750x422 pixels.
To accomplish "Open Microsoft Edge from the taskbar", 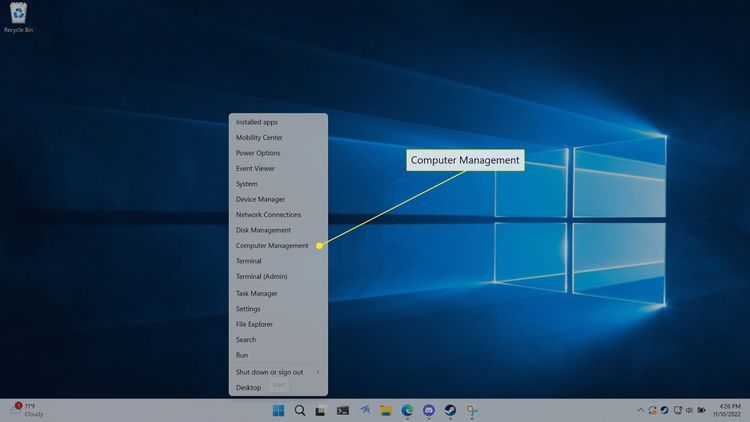I will [407, 410].
